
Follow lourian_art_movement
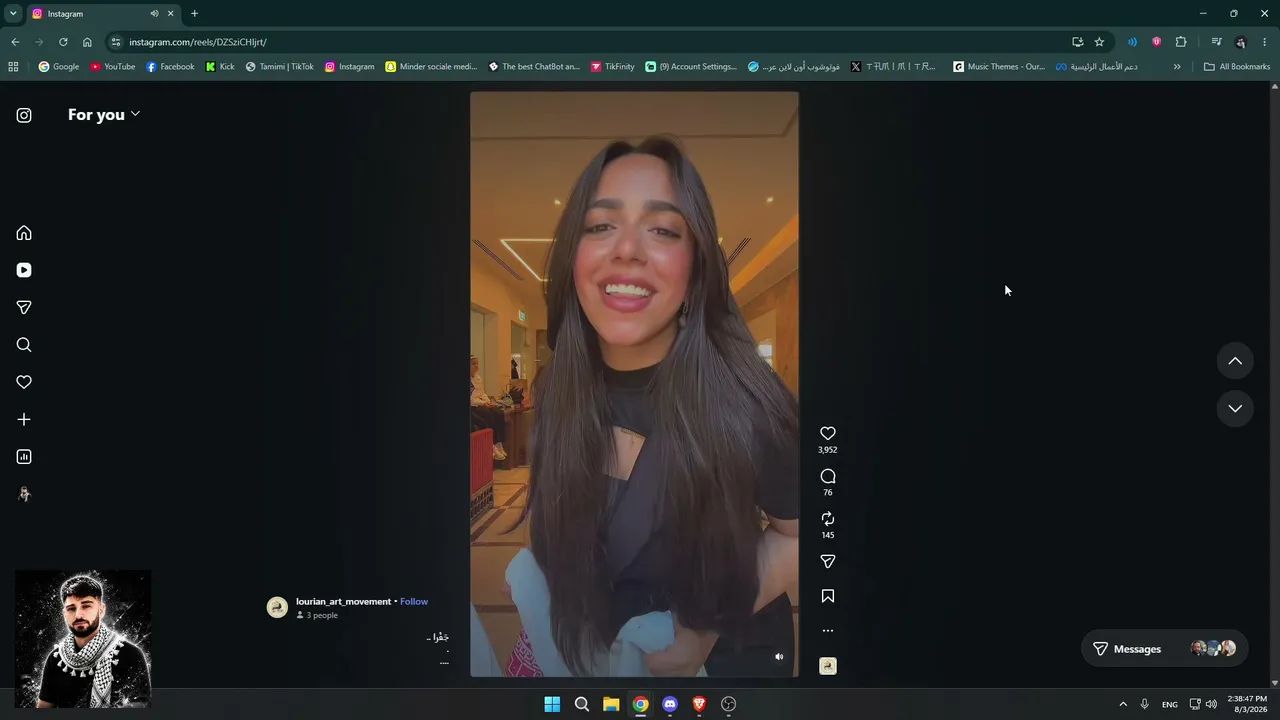coord(414,602)
